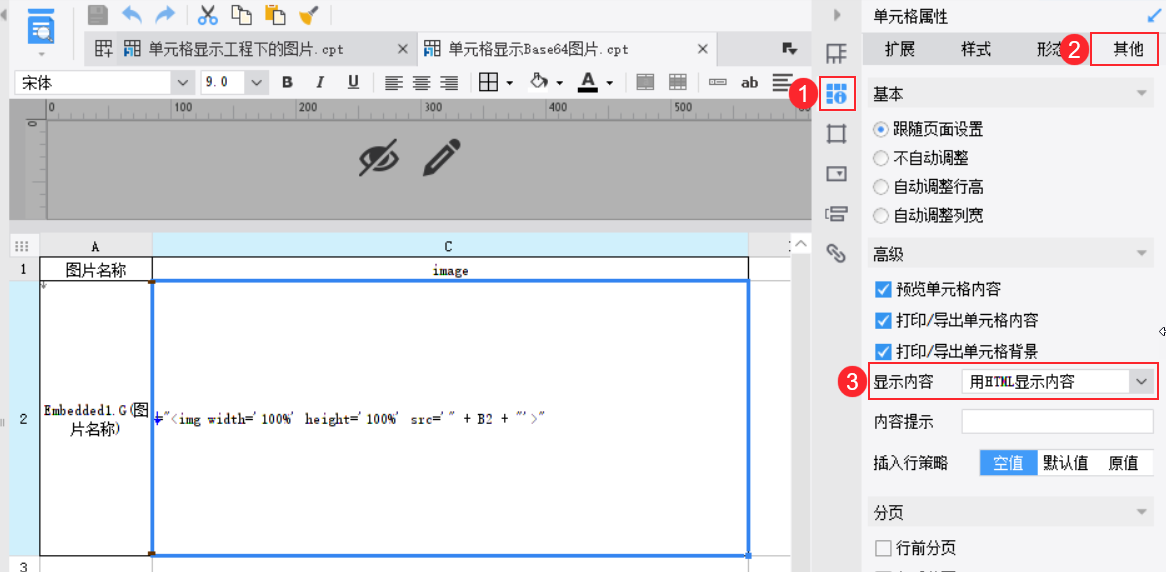Click the undo arrow icon

[131, 15]
